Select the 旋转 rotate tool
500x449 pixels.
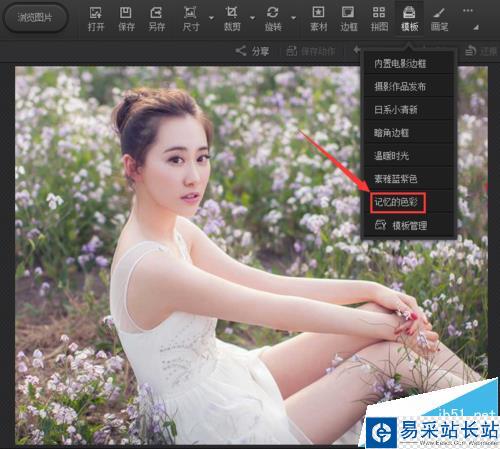273,19
